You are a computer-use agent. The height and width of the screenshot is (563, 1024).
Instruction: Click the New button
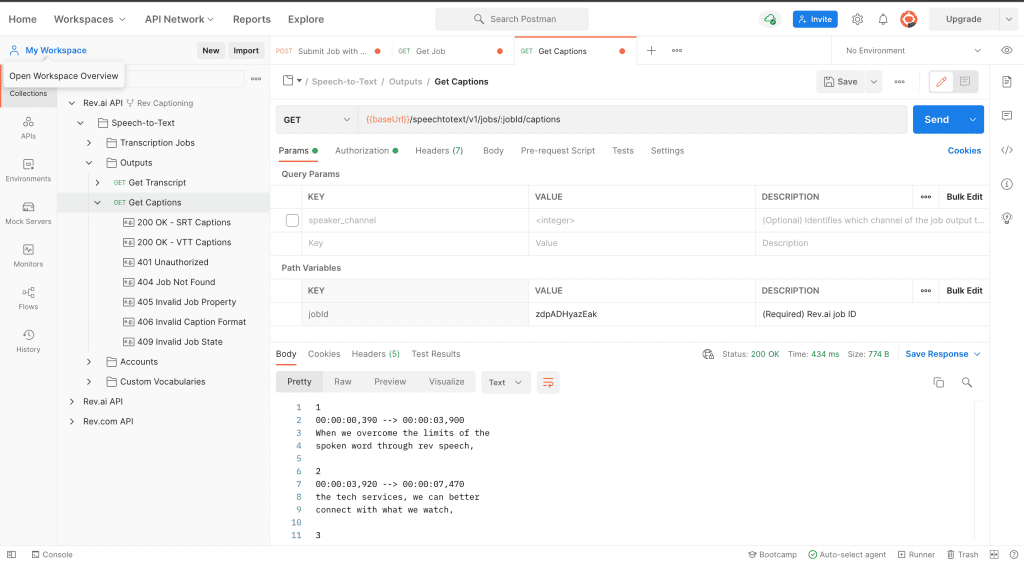[x=211, y=50]
